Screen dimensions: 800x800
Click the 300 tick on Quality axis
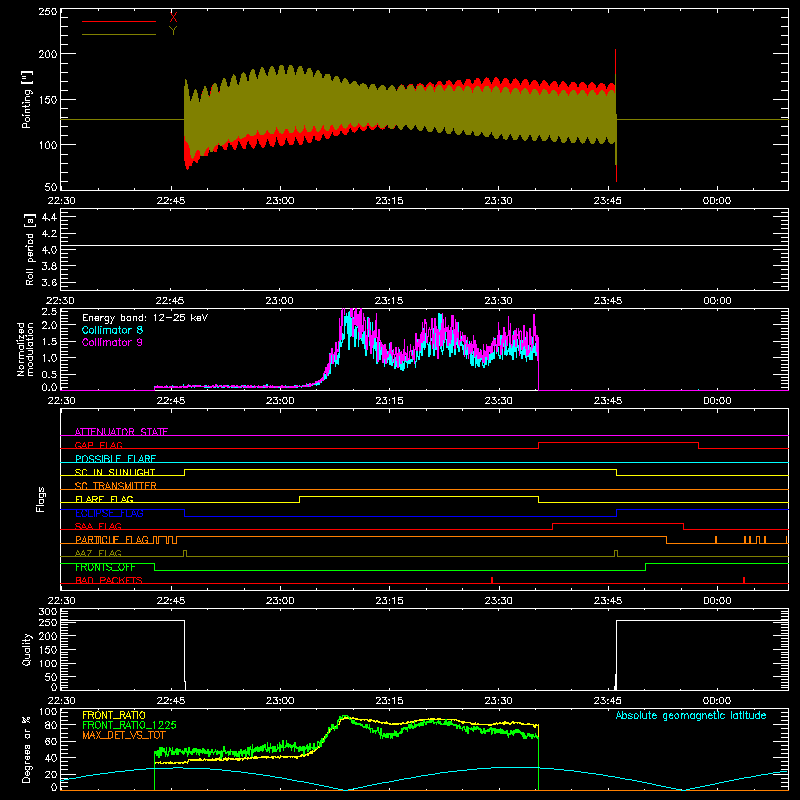(48, 612)
